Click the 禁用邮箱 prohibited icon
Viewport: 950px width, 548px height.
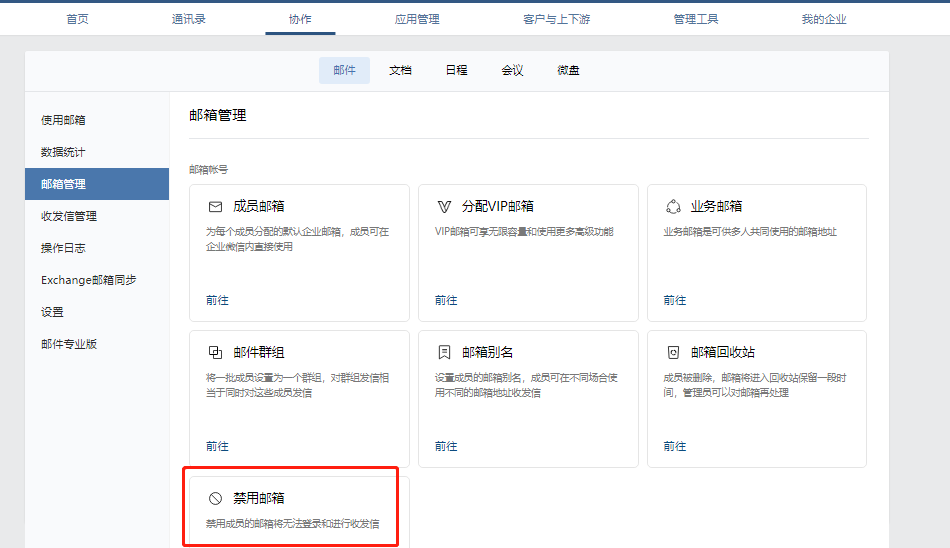(x=215, y=498)
